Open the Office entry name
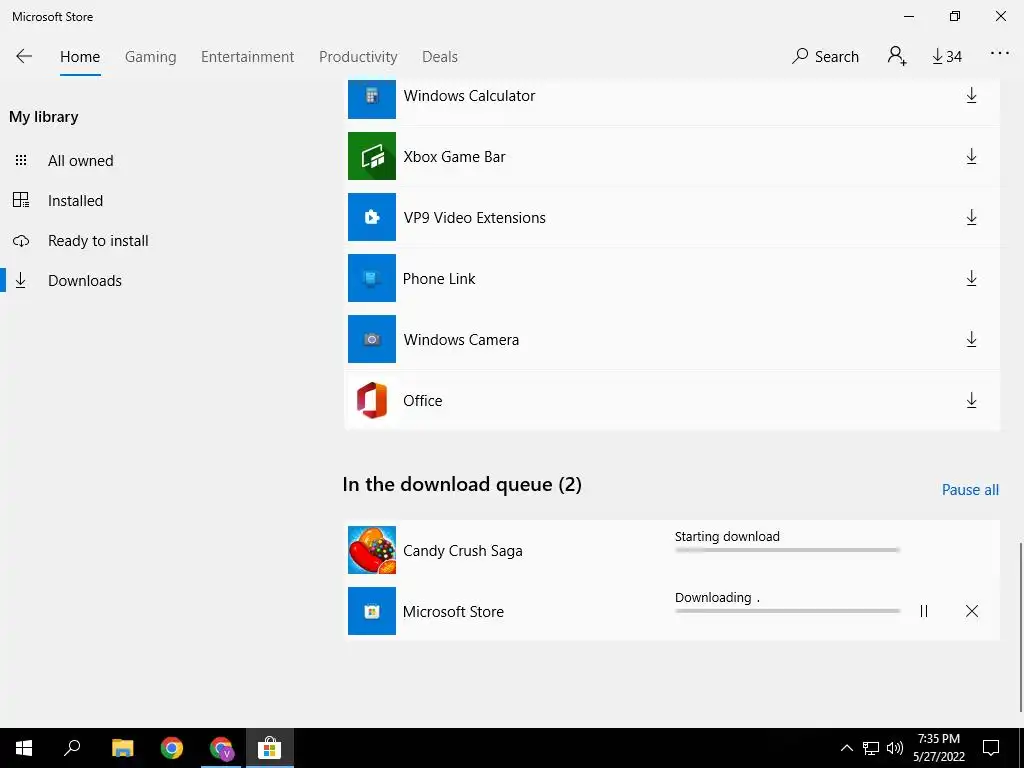Image resolution: width=1024 pixels, height=768 pixels. 423,400
